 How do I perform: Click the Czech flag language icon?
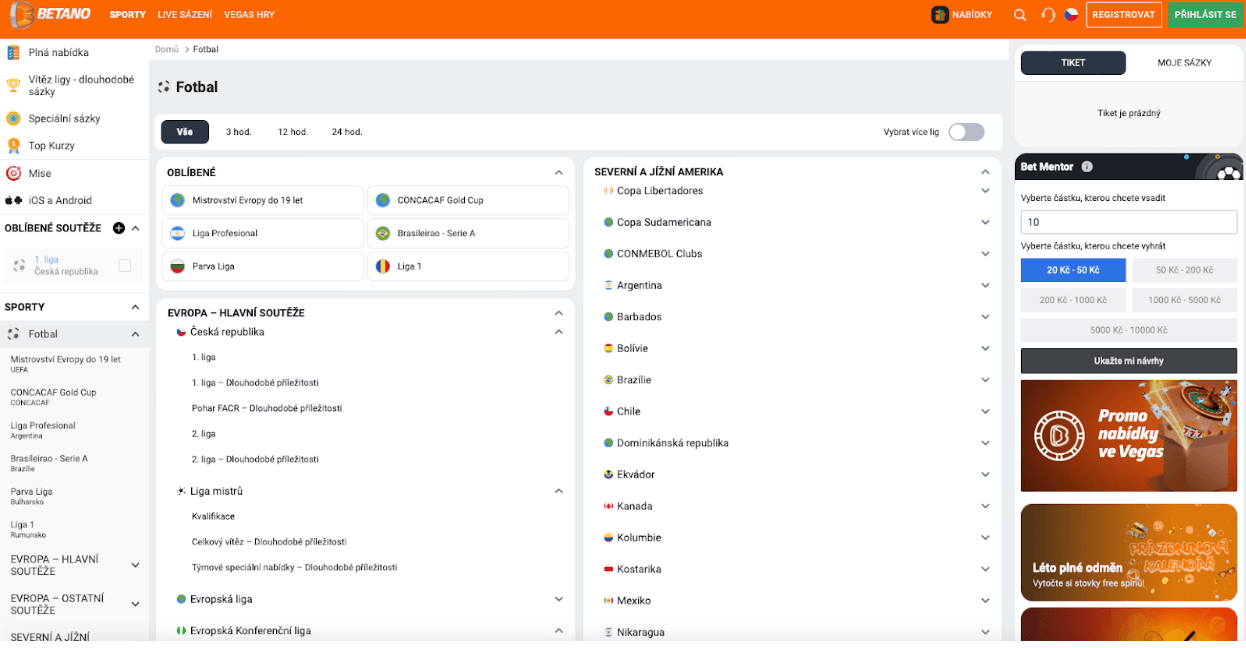(x=1071, y=15)
